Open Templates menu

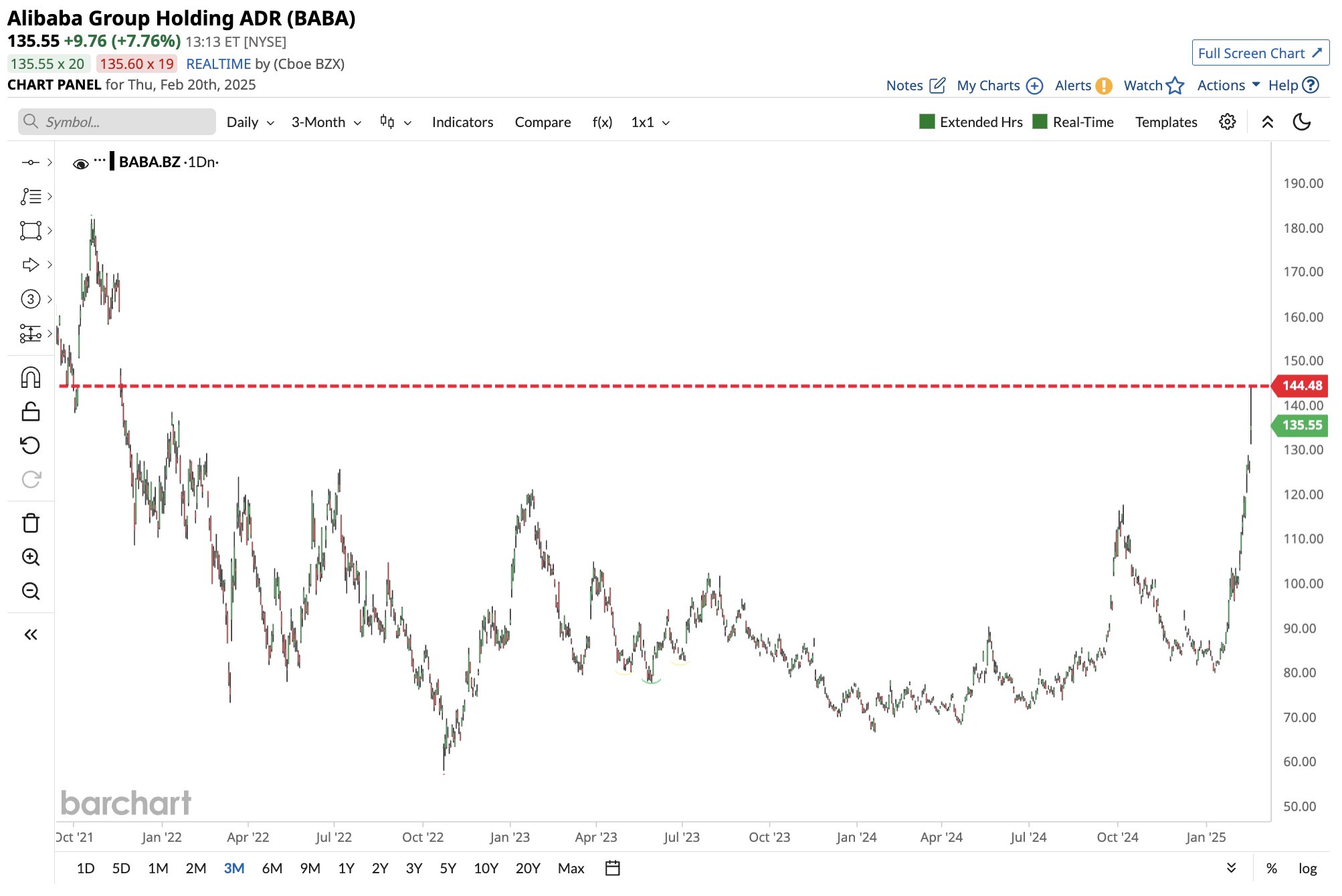[x=1166, y=122]
